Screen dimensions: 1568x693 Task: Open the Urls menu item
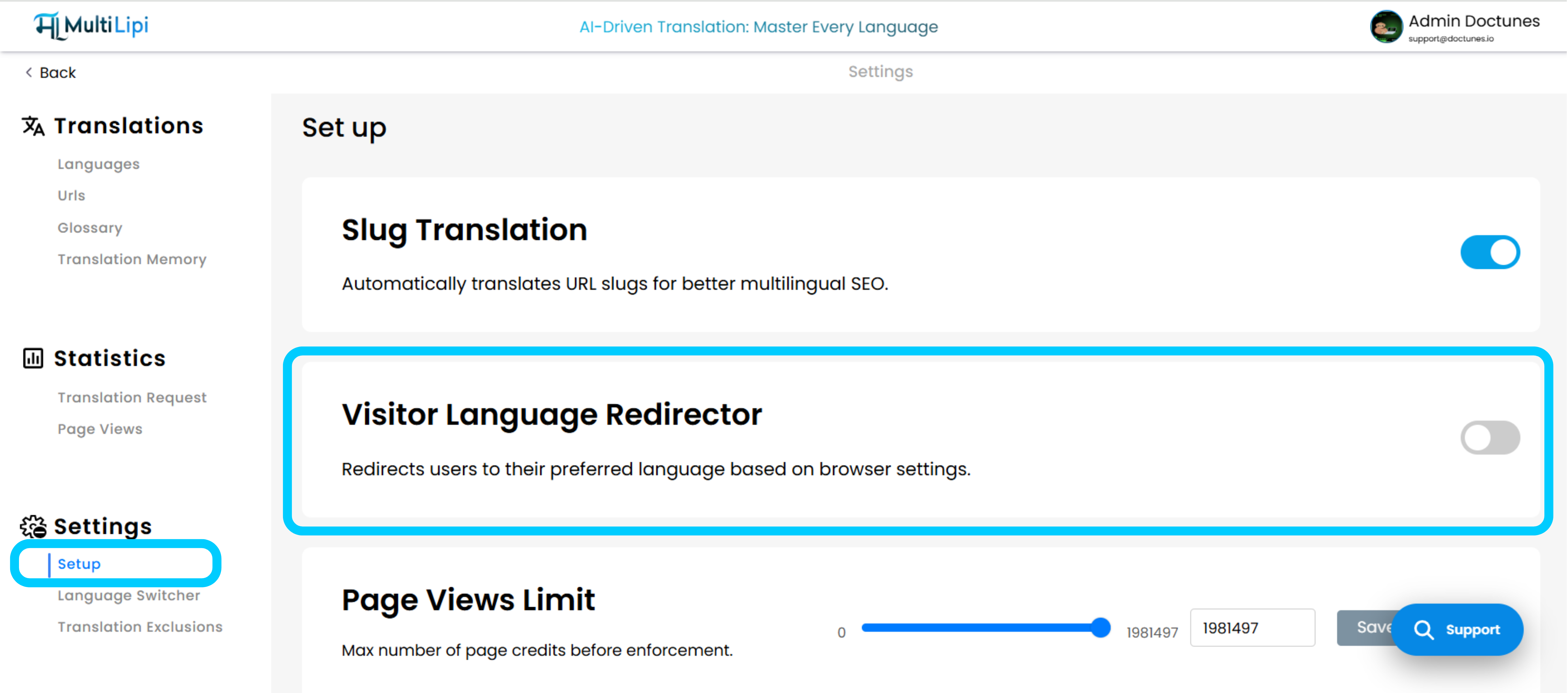pos(71,195)
